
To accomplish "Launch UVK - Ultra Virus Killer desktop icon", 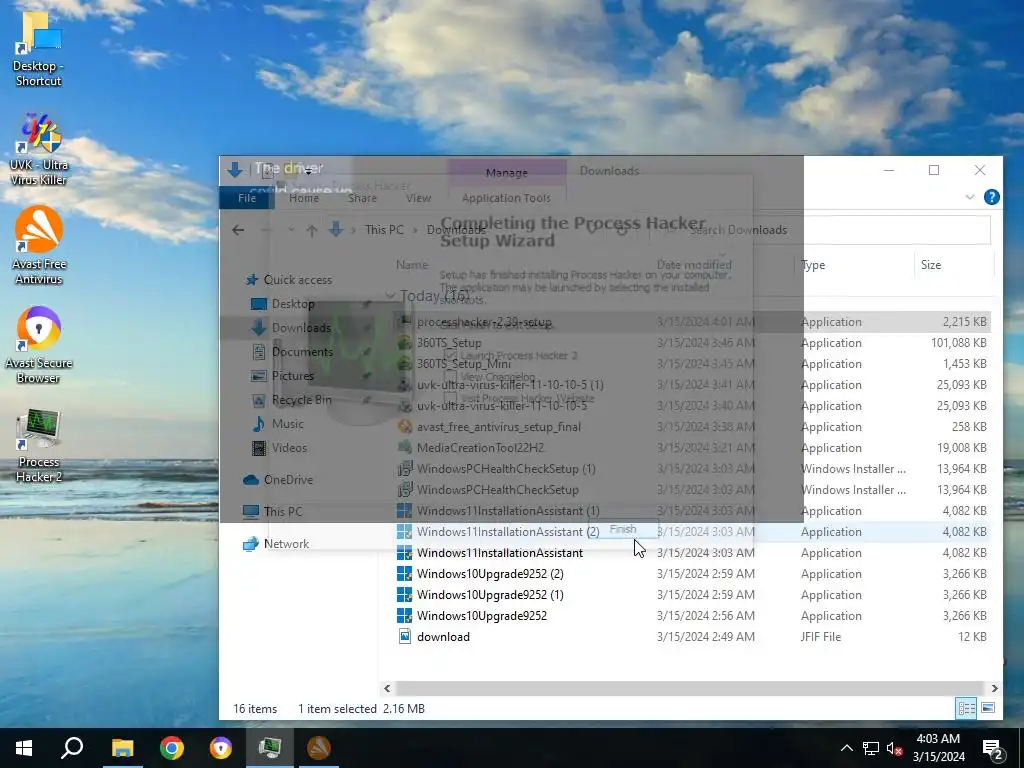I will [38, 149].
